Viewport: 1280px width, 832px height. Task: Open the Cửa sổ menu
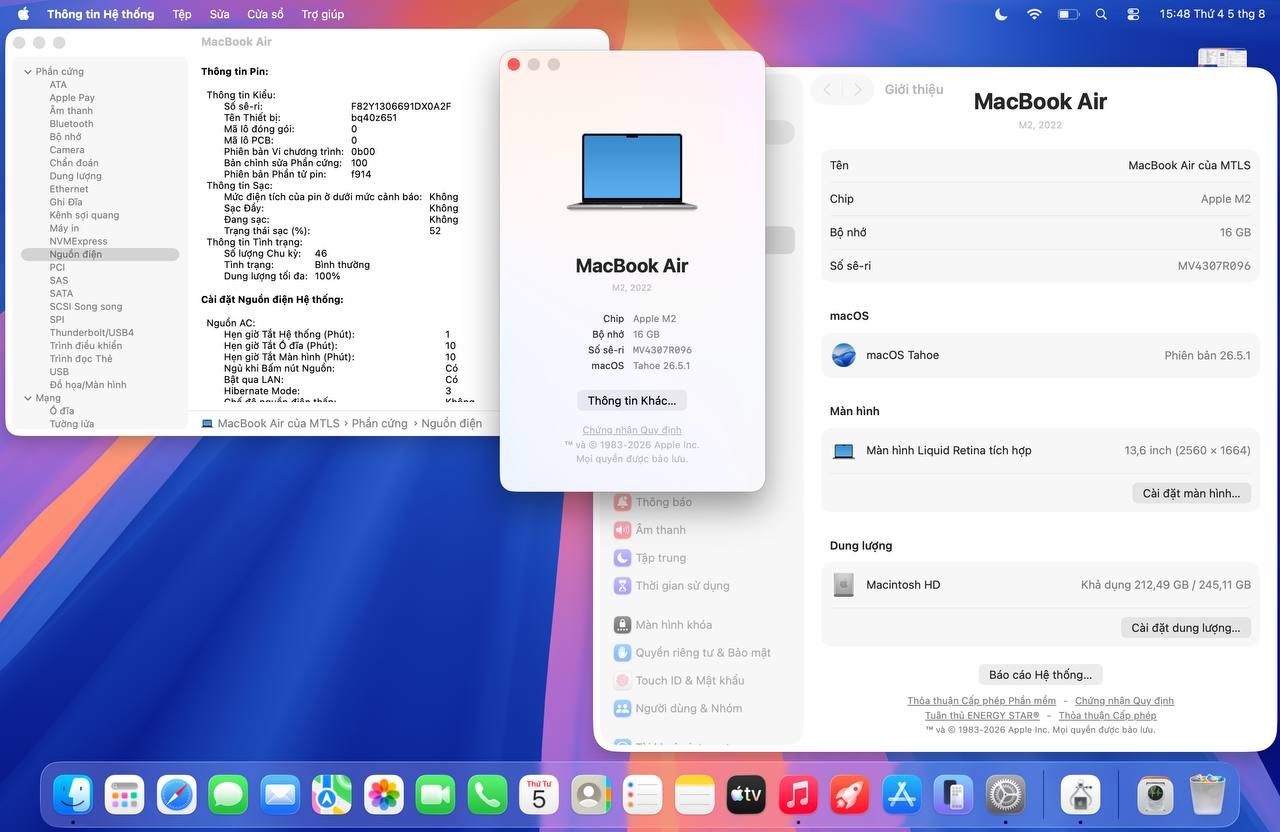(x=266, y=14)
